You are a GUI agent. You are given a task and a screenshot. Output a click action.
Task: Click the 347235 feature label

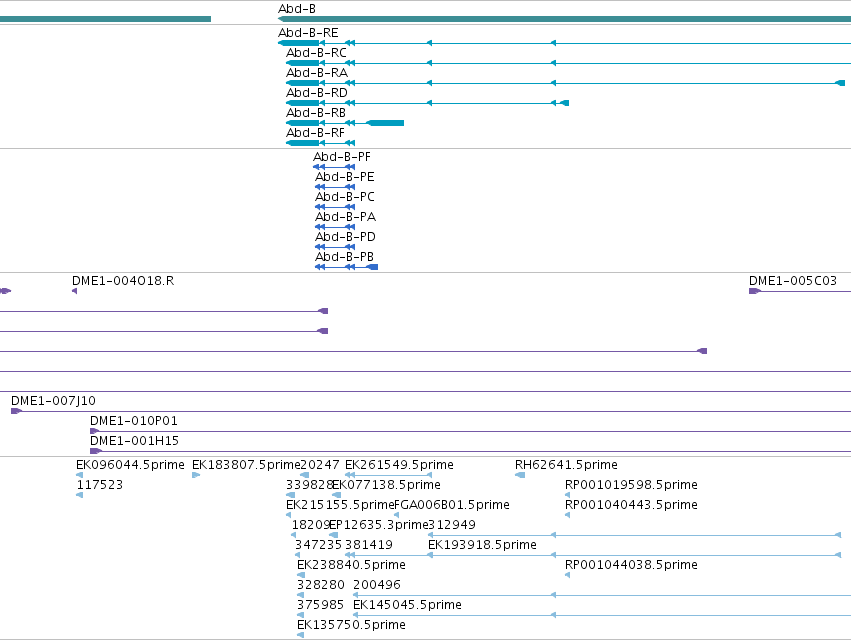tap(318, 545)
